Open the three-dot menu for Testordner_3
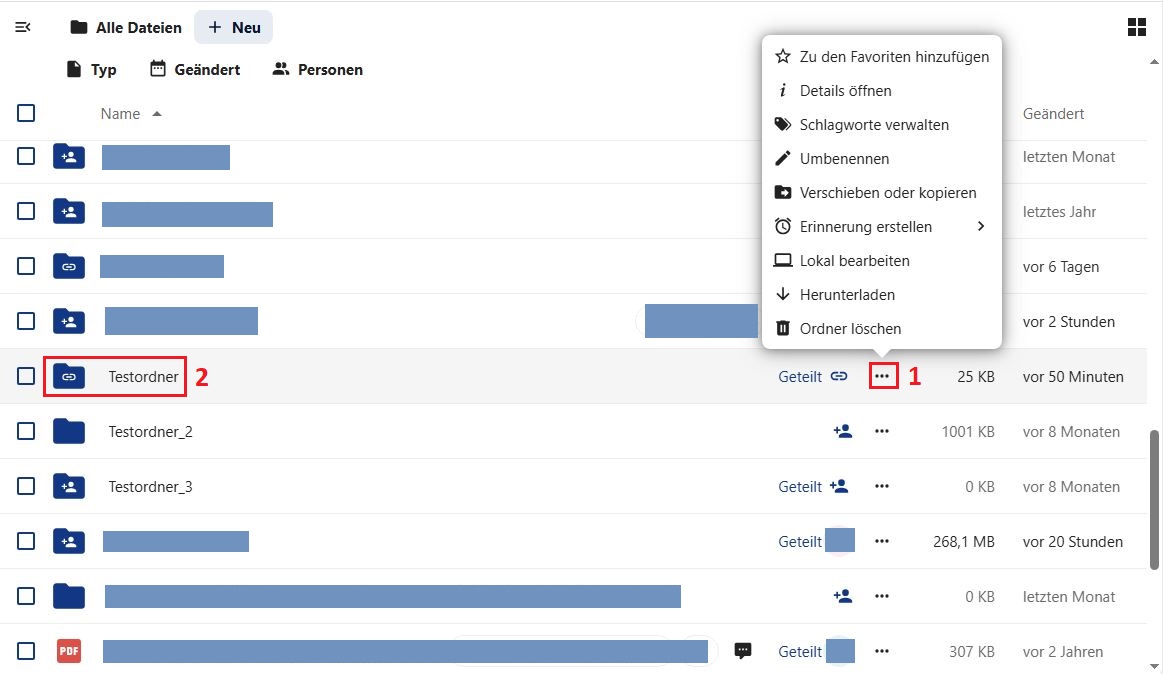The height and width of the screenshot is (674, 1163). pyautogui.click(x=881, y=487)
